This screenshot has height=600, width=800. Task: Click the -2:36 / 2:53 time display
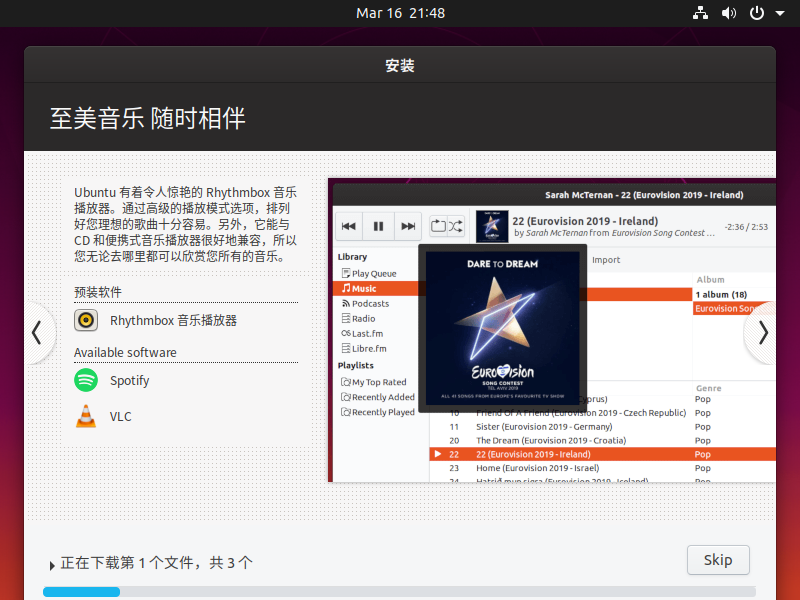click(746, 227)
